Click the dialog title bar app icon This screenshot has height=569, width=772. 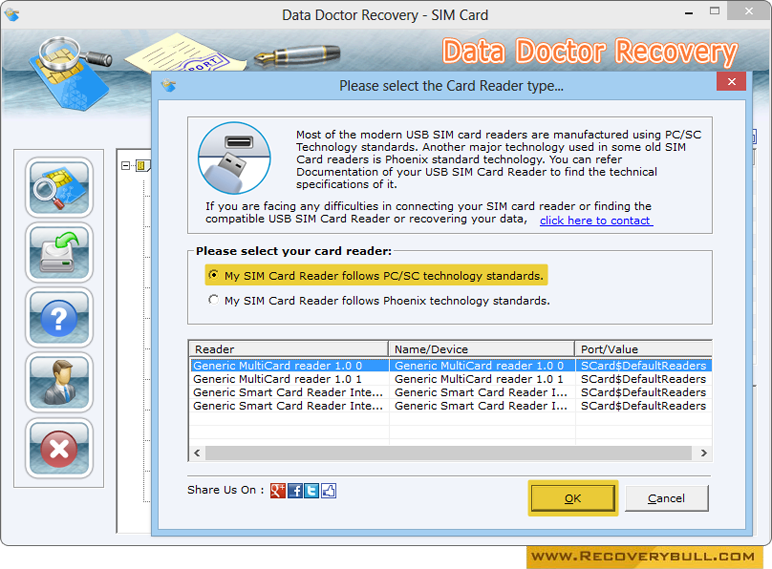tap(169, 86)
